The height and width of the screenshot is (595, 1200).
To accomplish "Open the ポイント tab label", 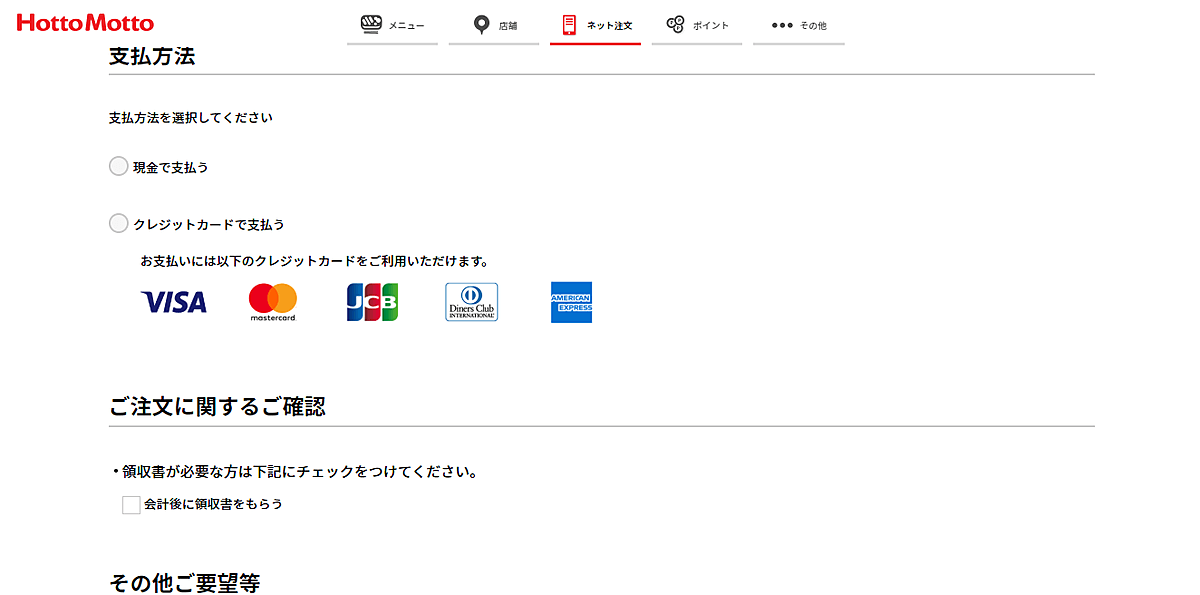I will pos(711,25).
